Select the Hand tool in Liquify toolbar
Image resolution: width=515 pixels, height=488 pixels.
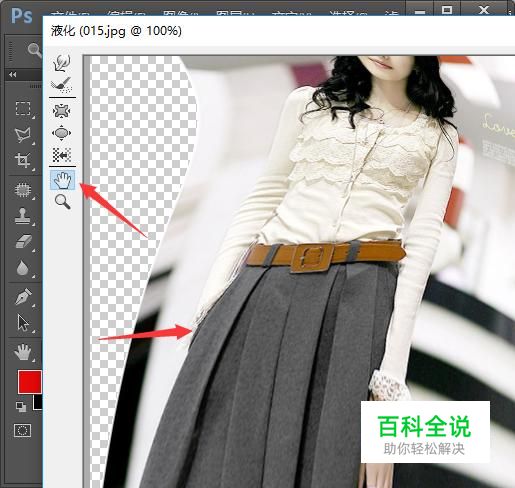63,180
